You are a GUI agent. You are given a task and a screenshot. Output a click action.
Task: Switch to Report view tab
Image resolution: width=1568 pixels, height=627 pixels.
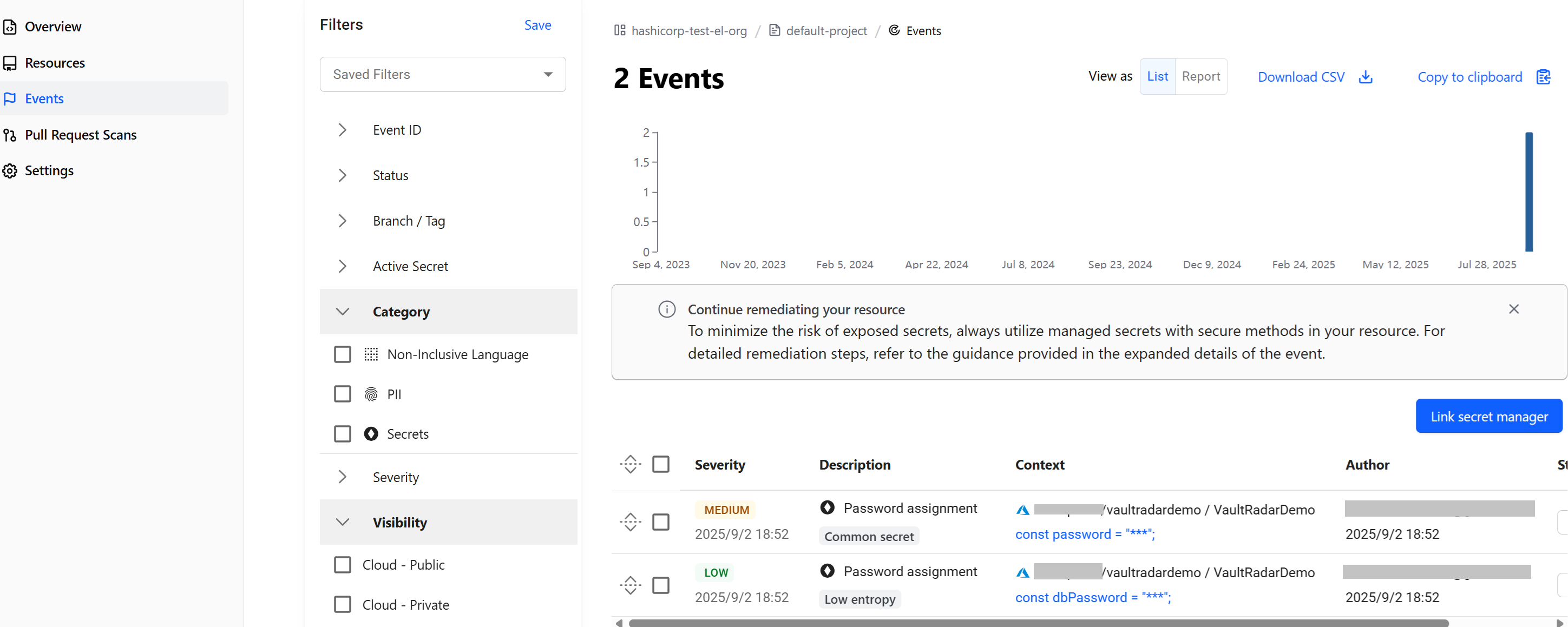tap(1200, 77)
